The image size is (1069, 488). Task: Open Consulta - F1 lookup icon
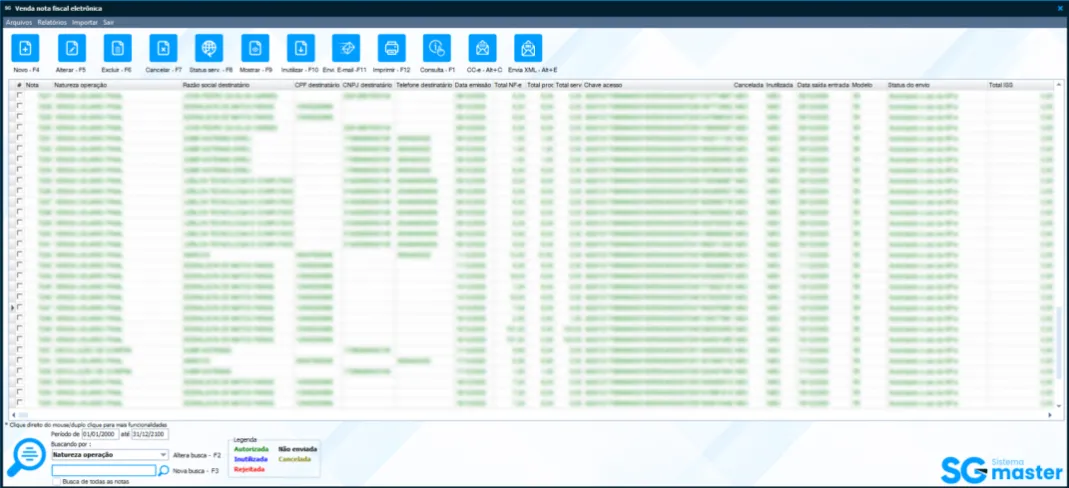[437, 48]
